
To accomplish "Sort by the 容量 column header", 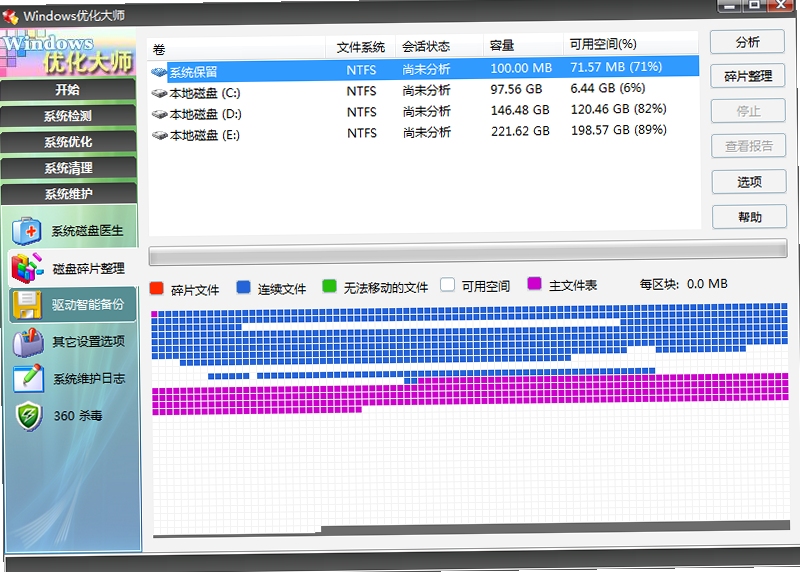I will pos(523,45).
